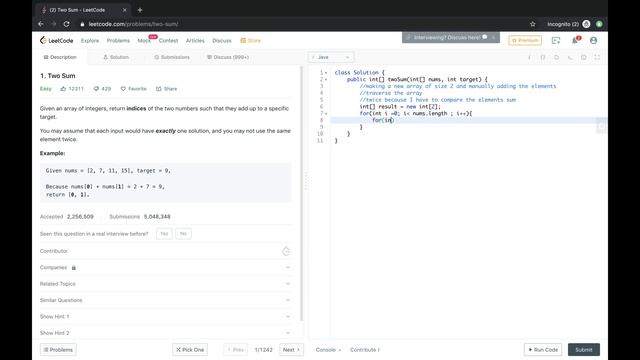Screen dimensions: 640x360
Task: Open the user account avatar menu
Action: coord(593,40)
